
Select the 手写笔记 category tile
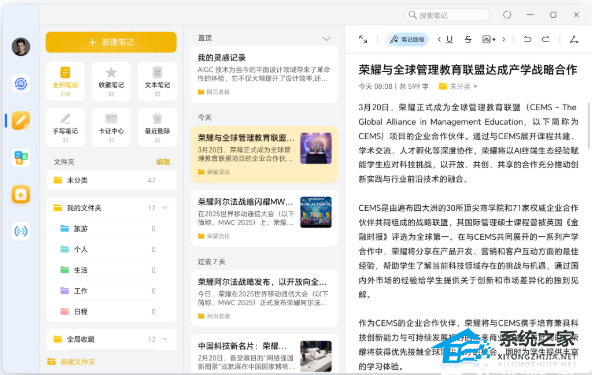[x=65, y=127]
